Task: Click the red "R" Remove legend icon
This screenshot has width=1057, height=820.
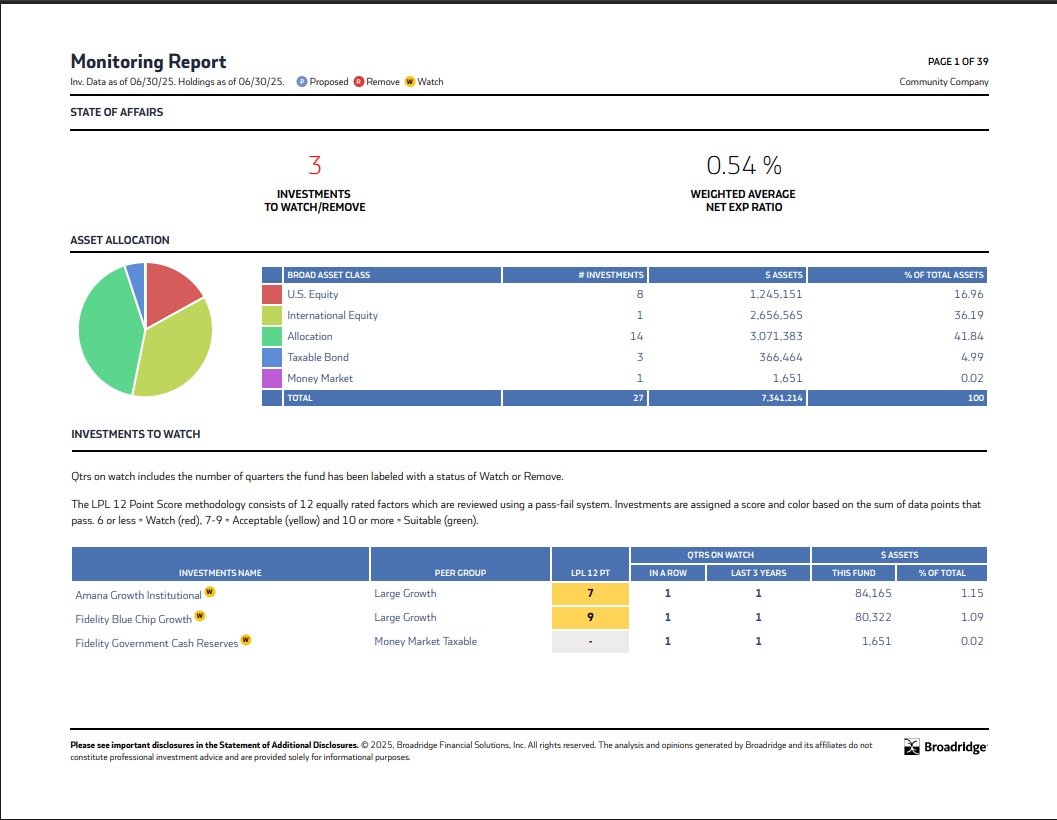Action: (x=359, y=81)
